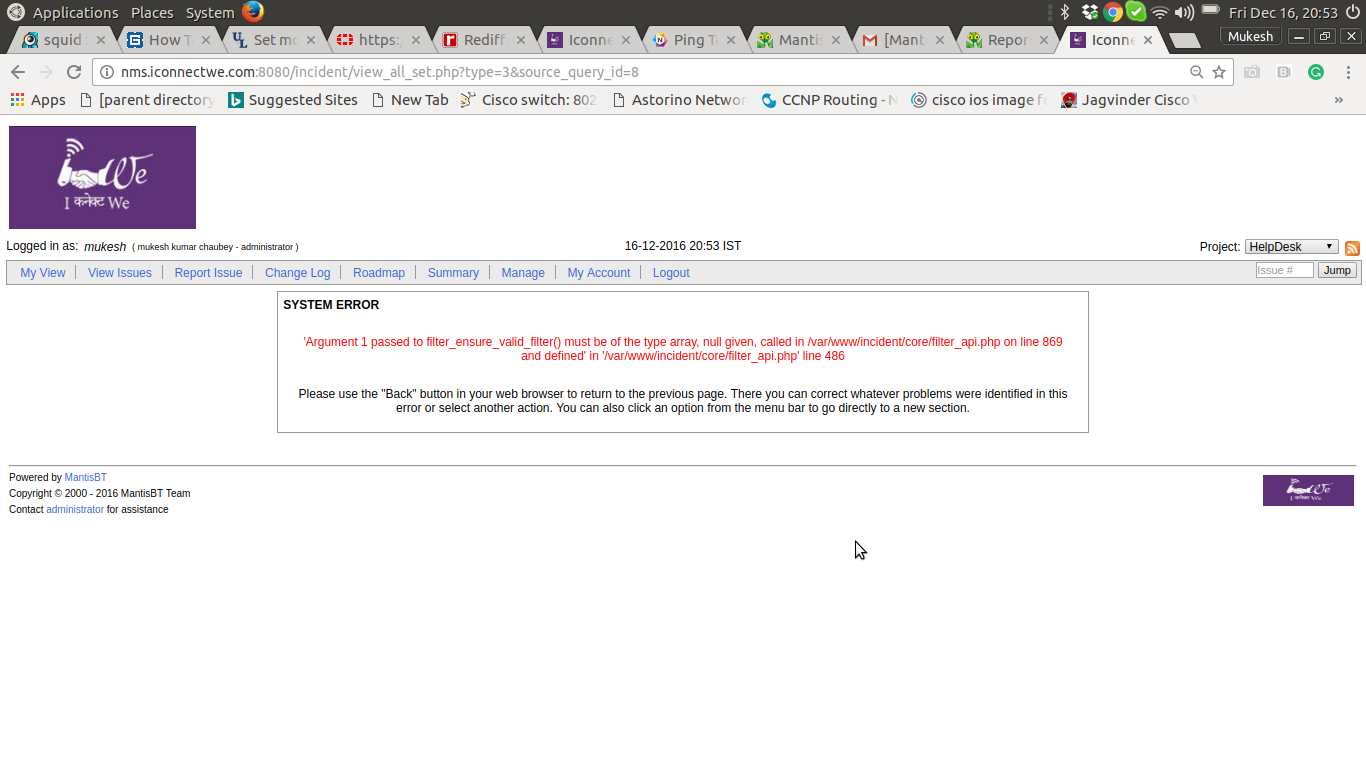Viewport: 1366px width, 768px height.
Task: Show more bookmarks with the chevron
Action: (1338, 100)
